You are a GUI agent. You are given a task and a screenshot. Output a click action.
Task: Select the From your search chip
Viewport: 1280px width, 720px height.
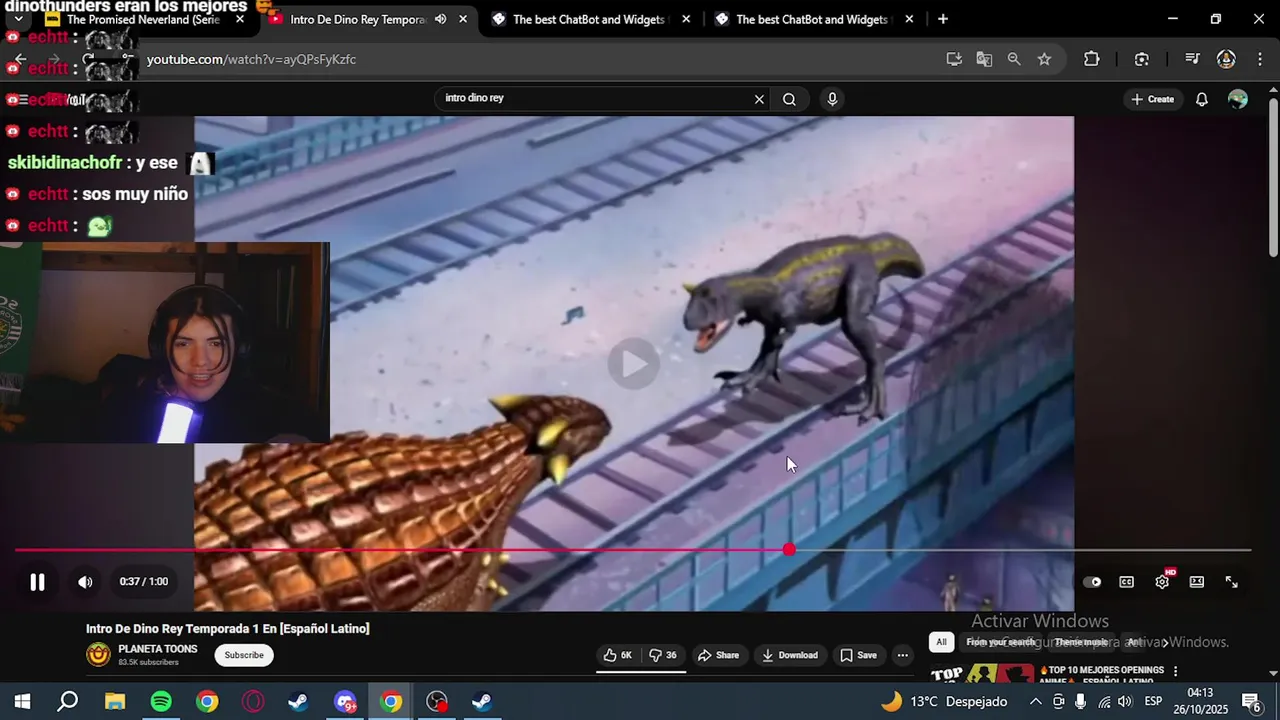tap(1001, 642)
